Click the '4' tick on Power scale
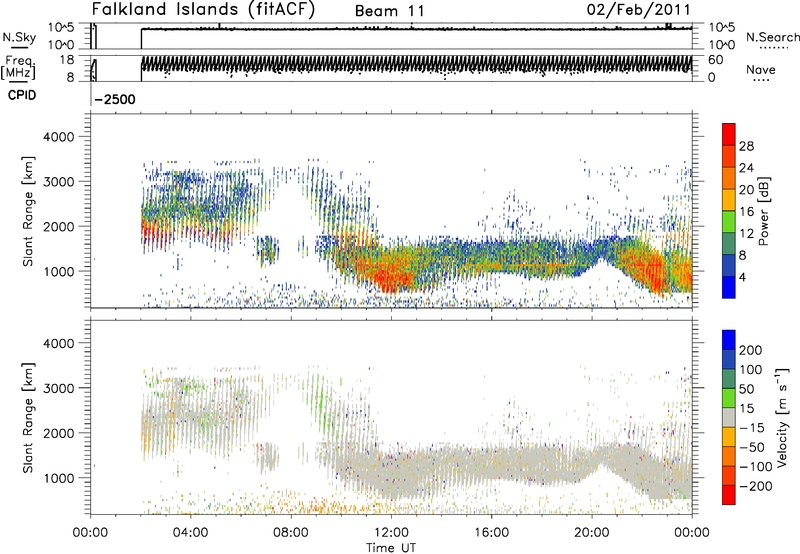Image resolution: width=800 pixels, height=554 pixels. (x=742, y=277)
